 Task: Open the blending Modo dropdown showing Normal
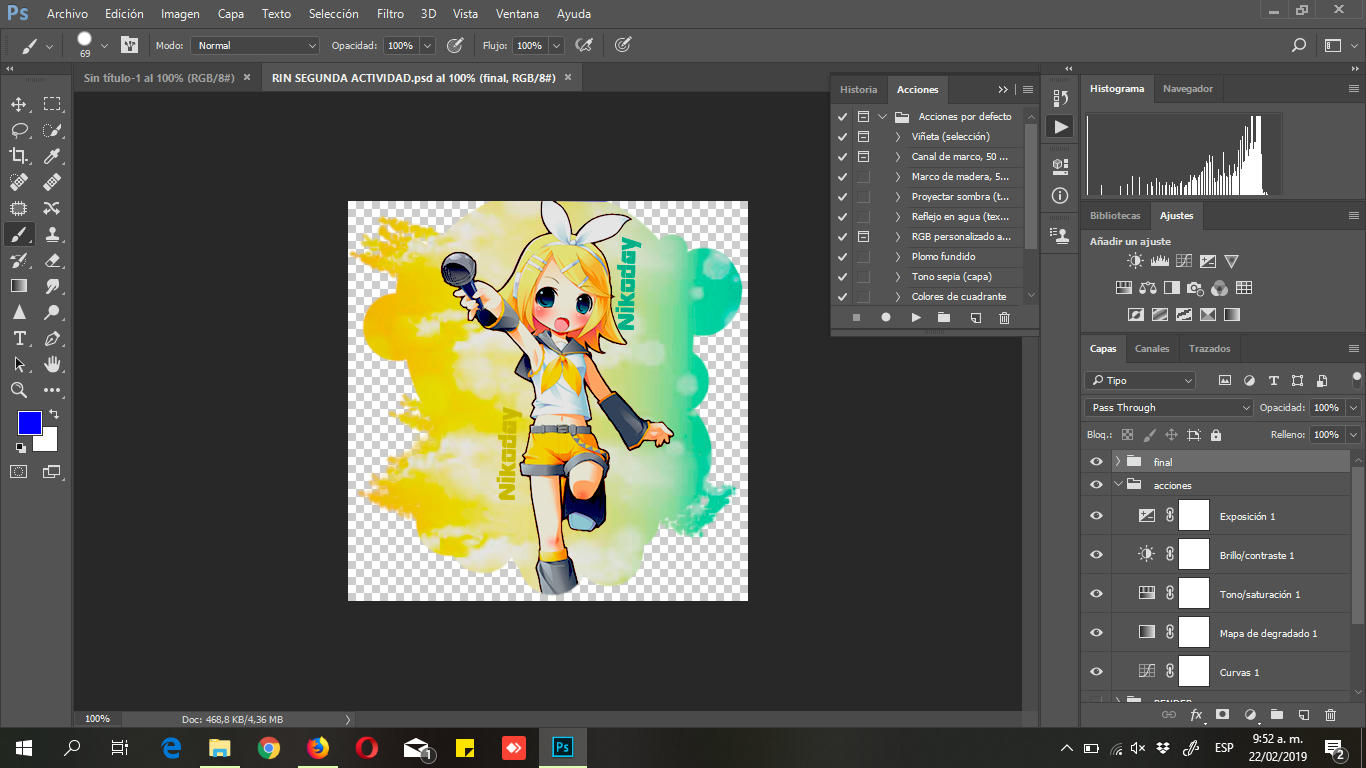(255, 45)
